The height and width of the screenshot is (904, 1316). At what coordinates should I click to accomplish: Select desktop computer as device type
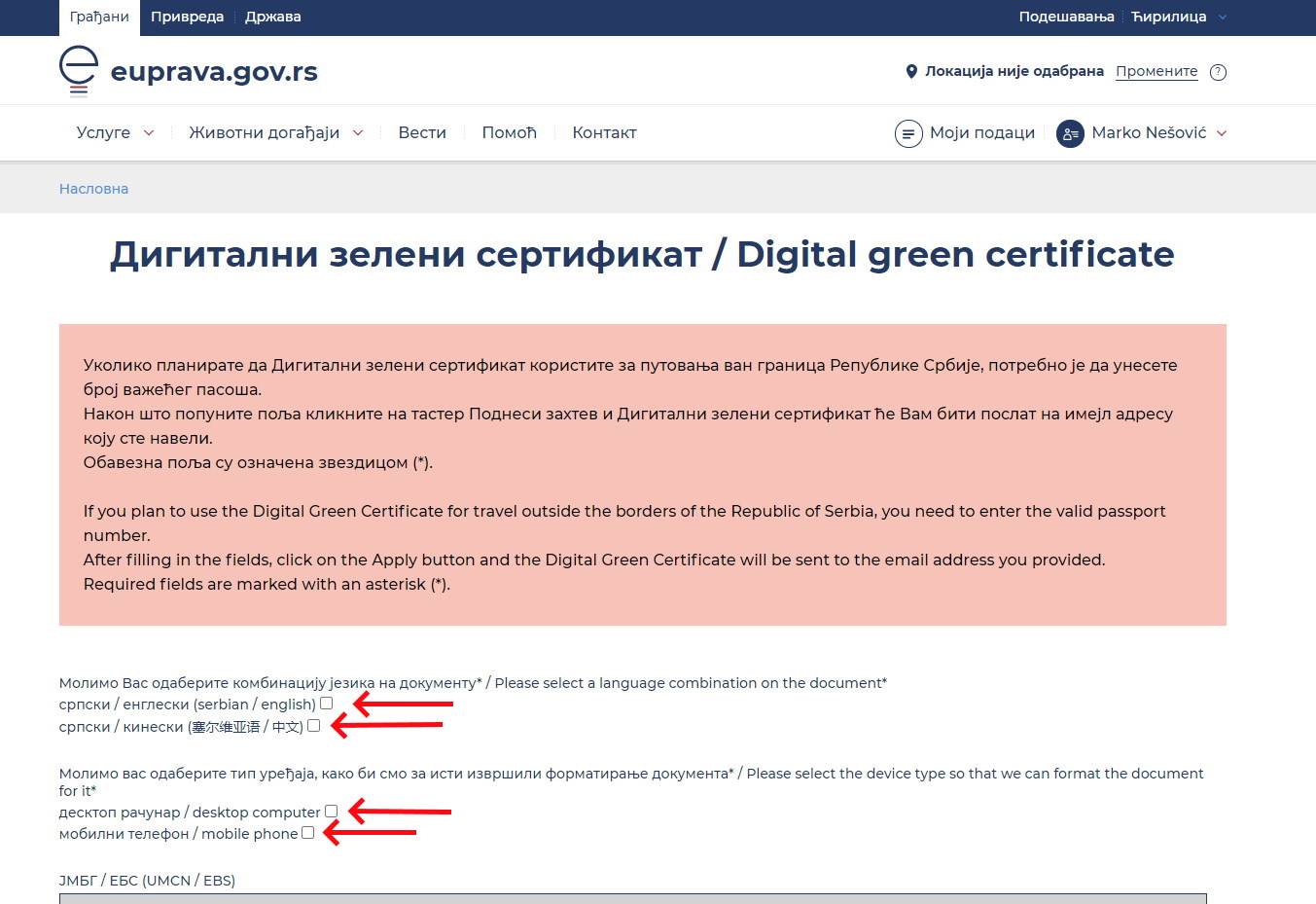332,810
